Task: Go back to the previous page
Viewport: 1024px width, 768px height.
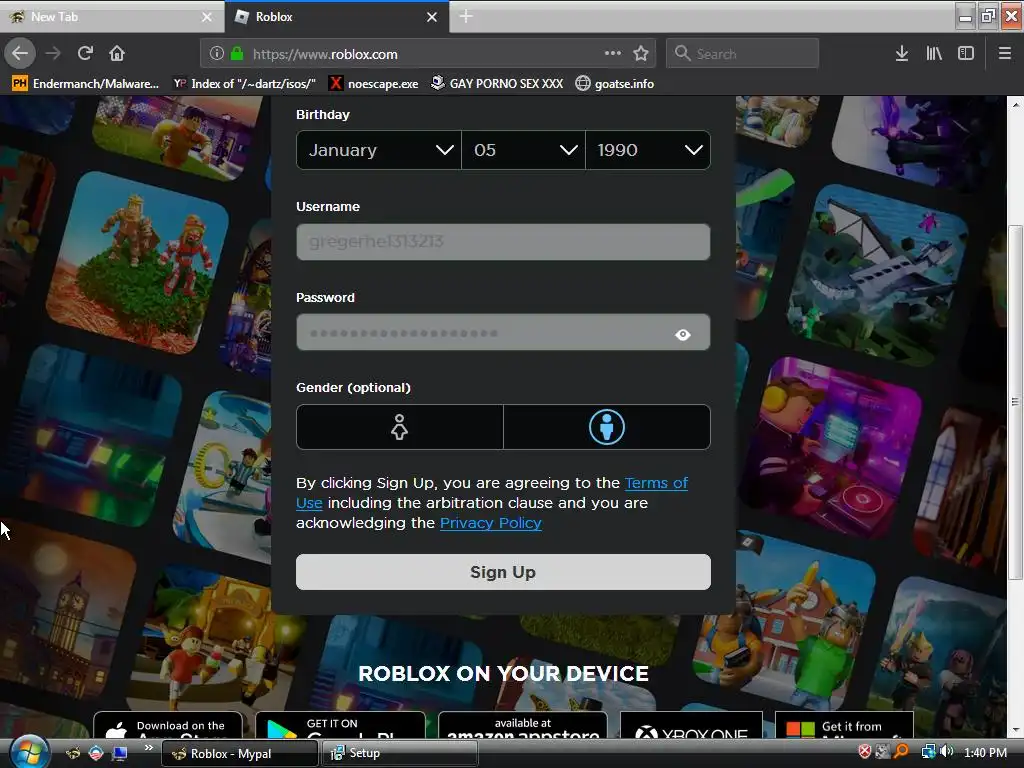Action: 20,54
